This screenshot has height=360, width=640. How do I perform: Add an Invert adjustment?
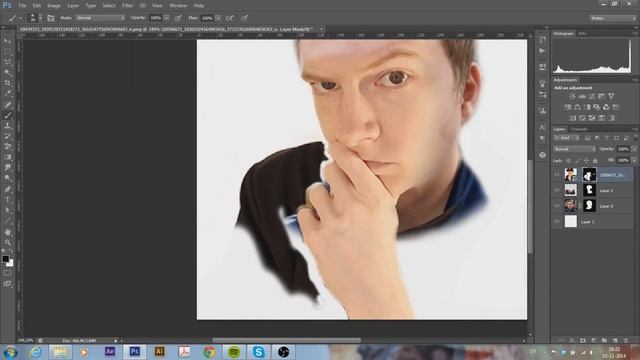[573, 118]
